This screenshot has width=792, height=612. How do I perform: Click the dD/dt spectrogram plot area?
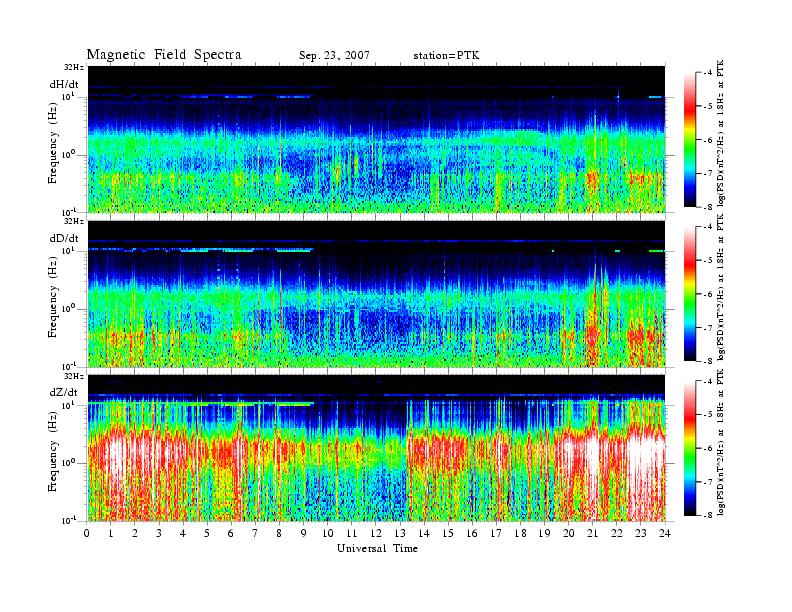point(377,294)
